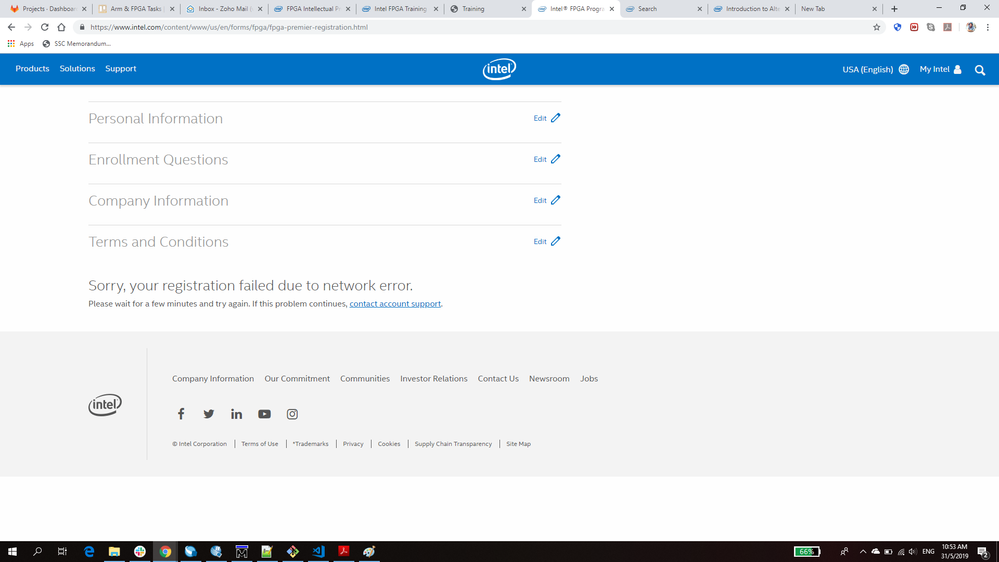Open Adobe Acrobat from the taskbar
The width and height of the screenshot is (999, 562).
[x=343, y=552]
